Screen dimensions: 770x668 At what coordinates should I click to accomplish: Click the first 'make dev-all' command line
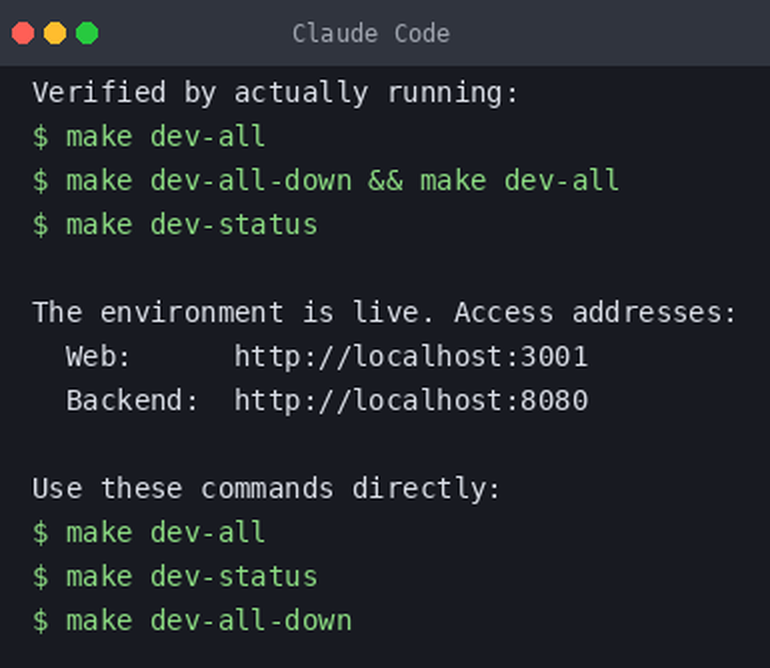point(149,136)
